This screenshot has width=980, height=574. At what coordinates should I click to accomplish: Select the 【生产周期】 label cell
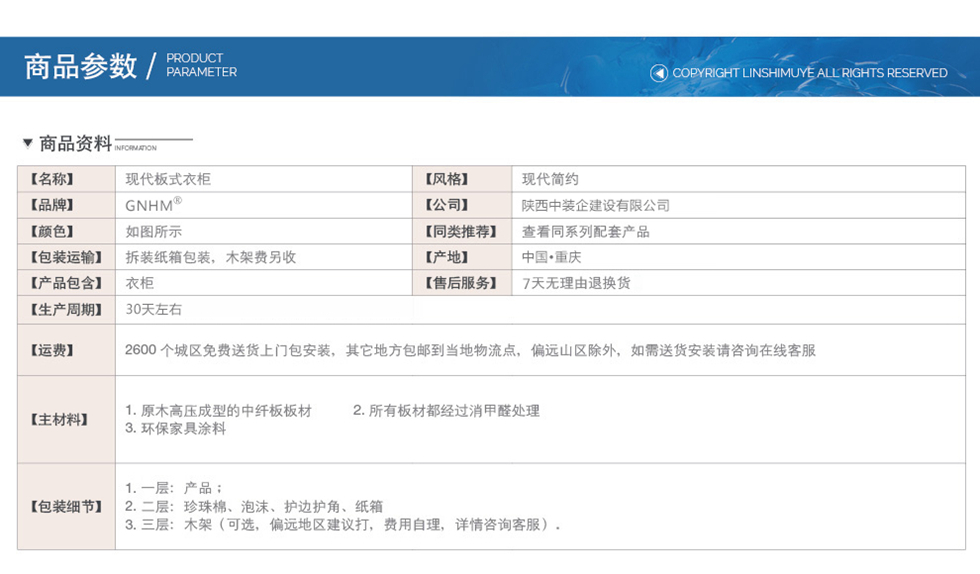(66, 309)
